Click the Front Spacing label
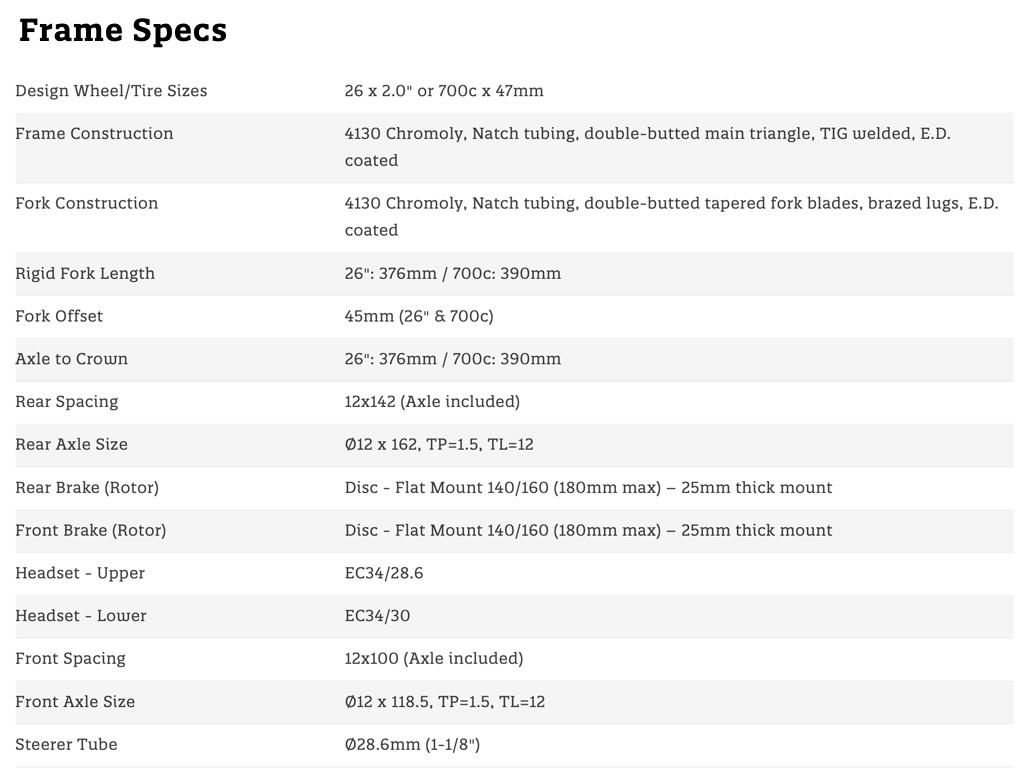The height and width of the screenshot is (768, 1024). point(70,659)
